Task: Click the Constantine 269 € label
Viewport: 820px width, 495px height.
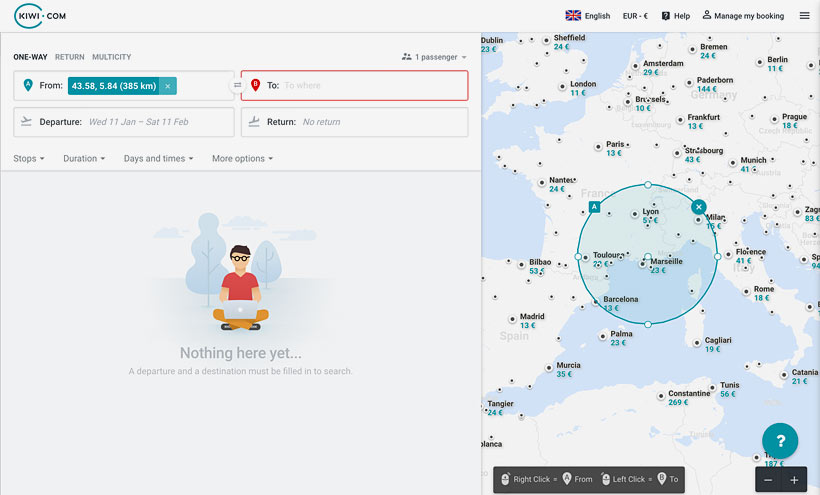Action: [689, 398]
